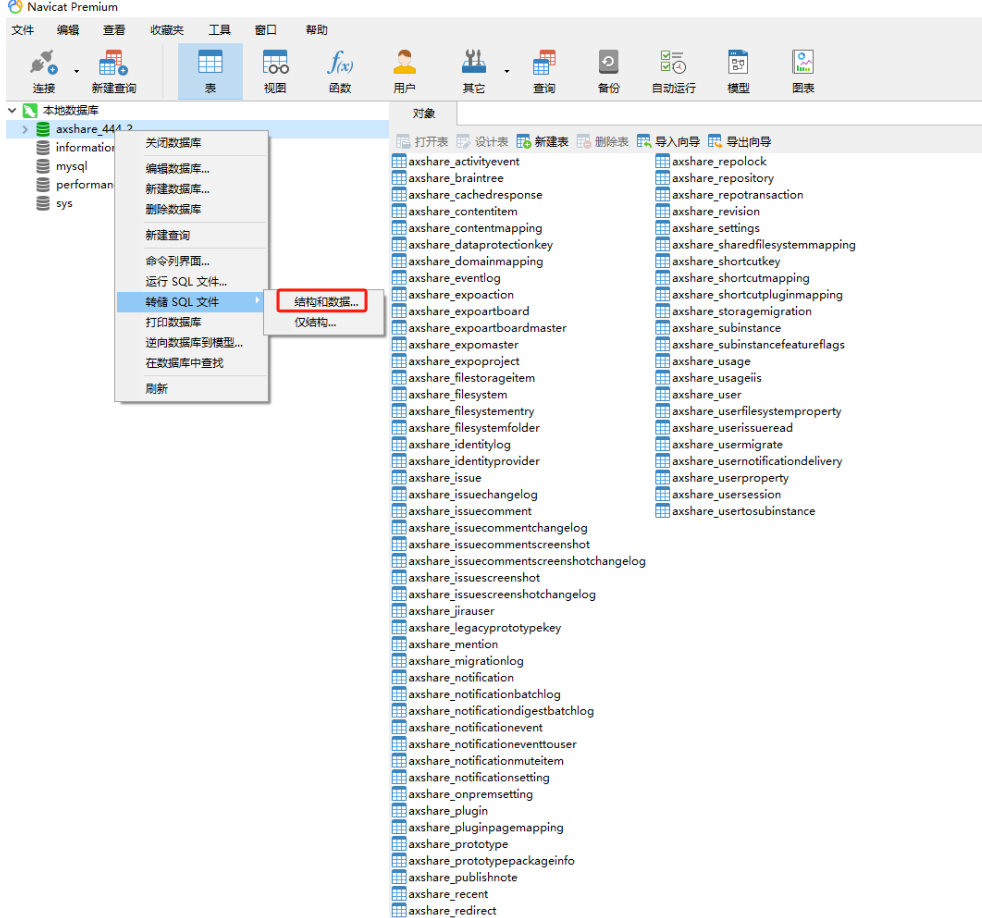982x918 pixels.
Task: Collapse the 本地数据库 tree node
Action: click(12, 111)
